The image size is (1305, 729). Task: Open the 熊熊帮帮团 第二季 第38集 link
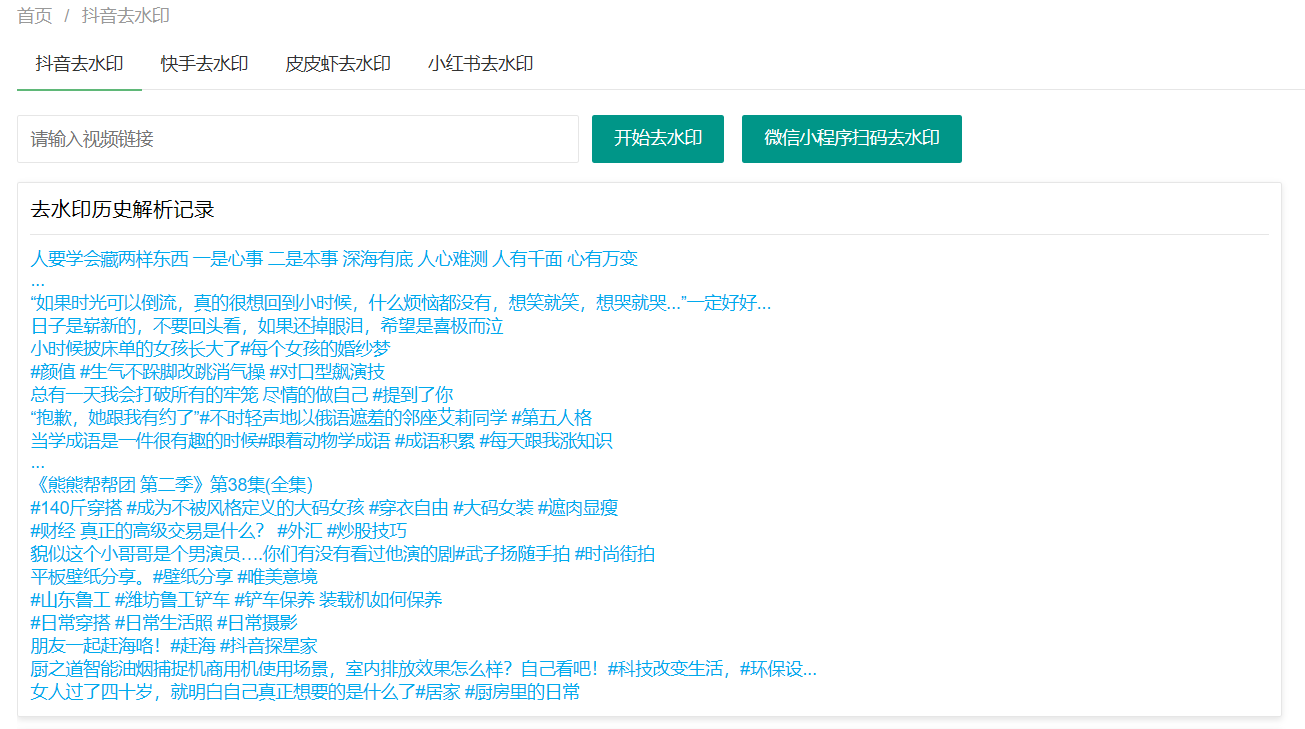pyautogui.click(x=172, y=484)
